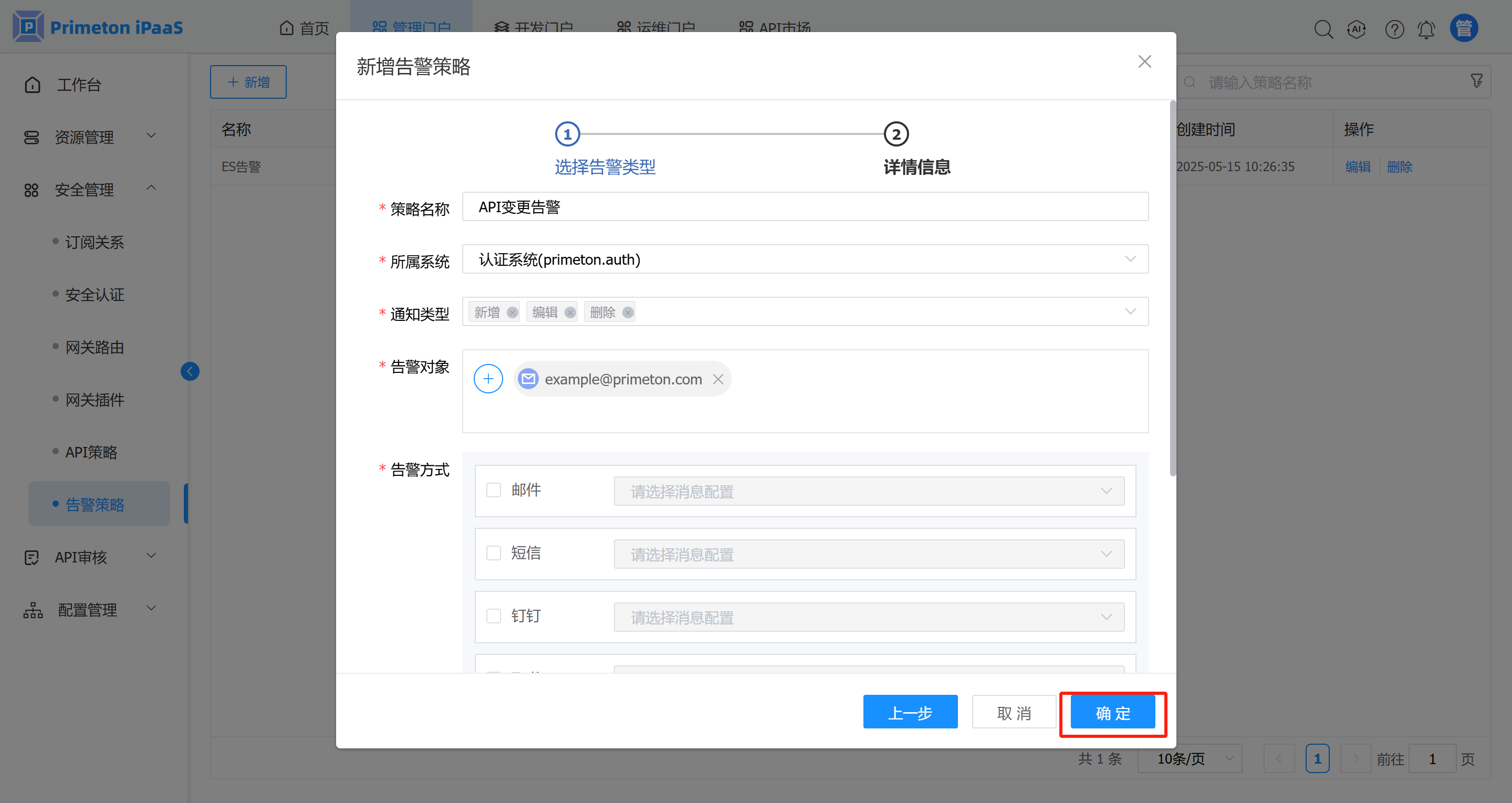This screenshot has height=803, width=1512.
Task: Open the 所属系统 dropdown
Action: click(x=804, y=259)
